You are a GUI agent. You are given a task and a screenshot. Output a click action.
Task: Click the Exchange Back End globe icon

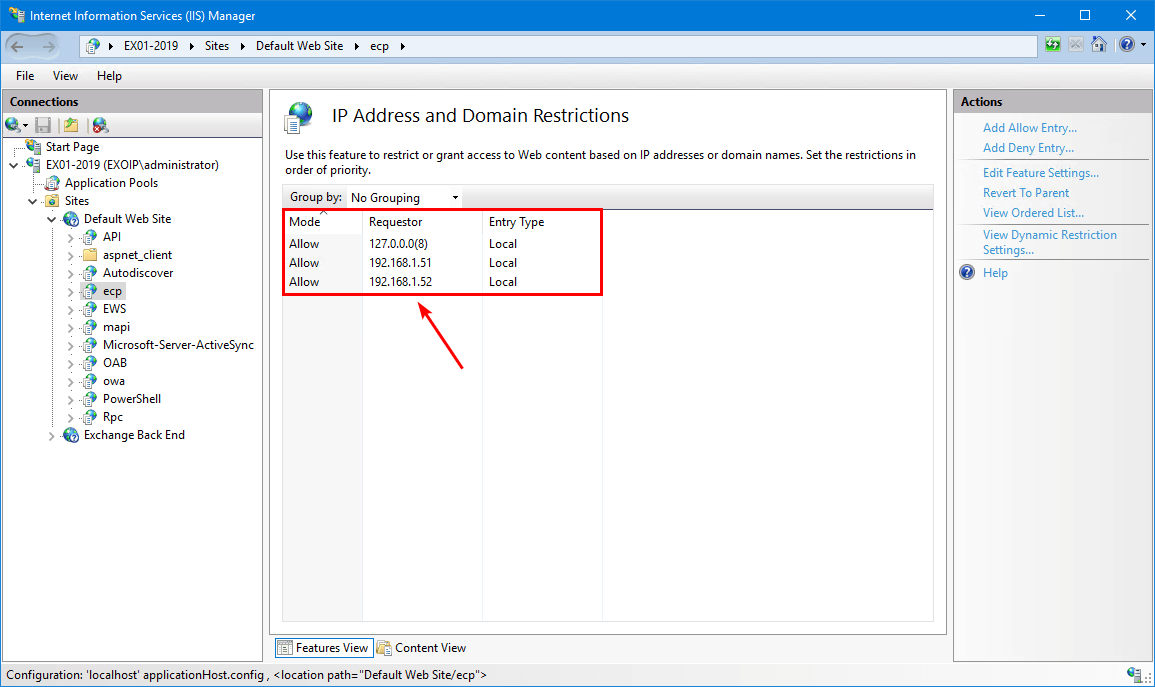click(x=71, y=435)
